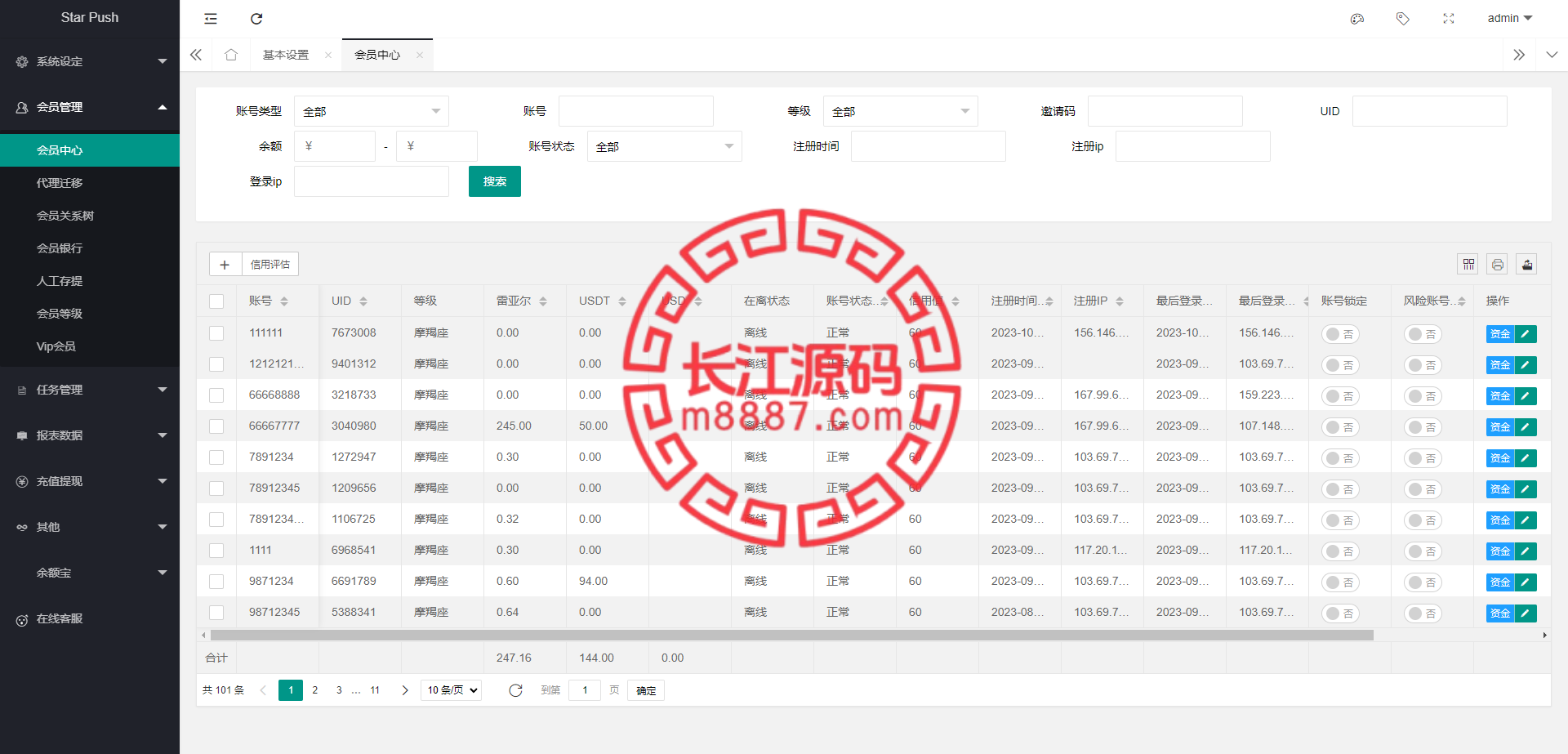Go to page 2 in pagination
The width and height of the screenshot is (1568, 754).
315,690
